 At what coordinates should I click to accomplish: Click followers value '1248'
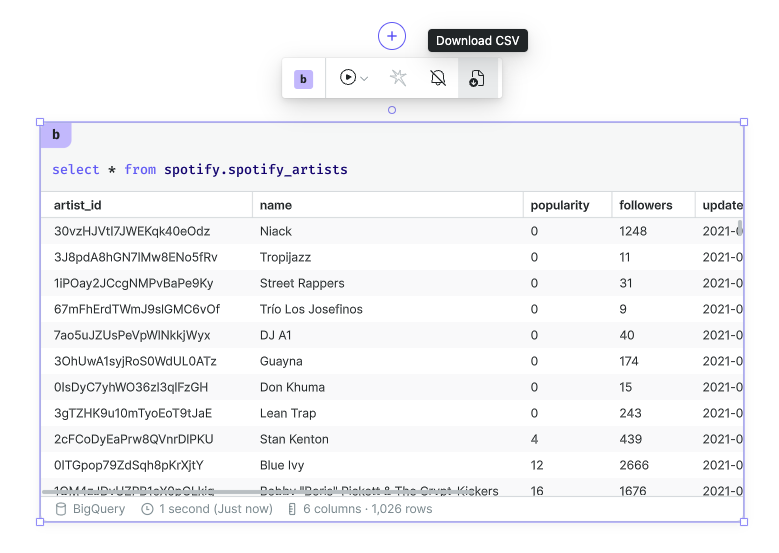633,231
